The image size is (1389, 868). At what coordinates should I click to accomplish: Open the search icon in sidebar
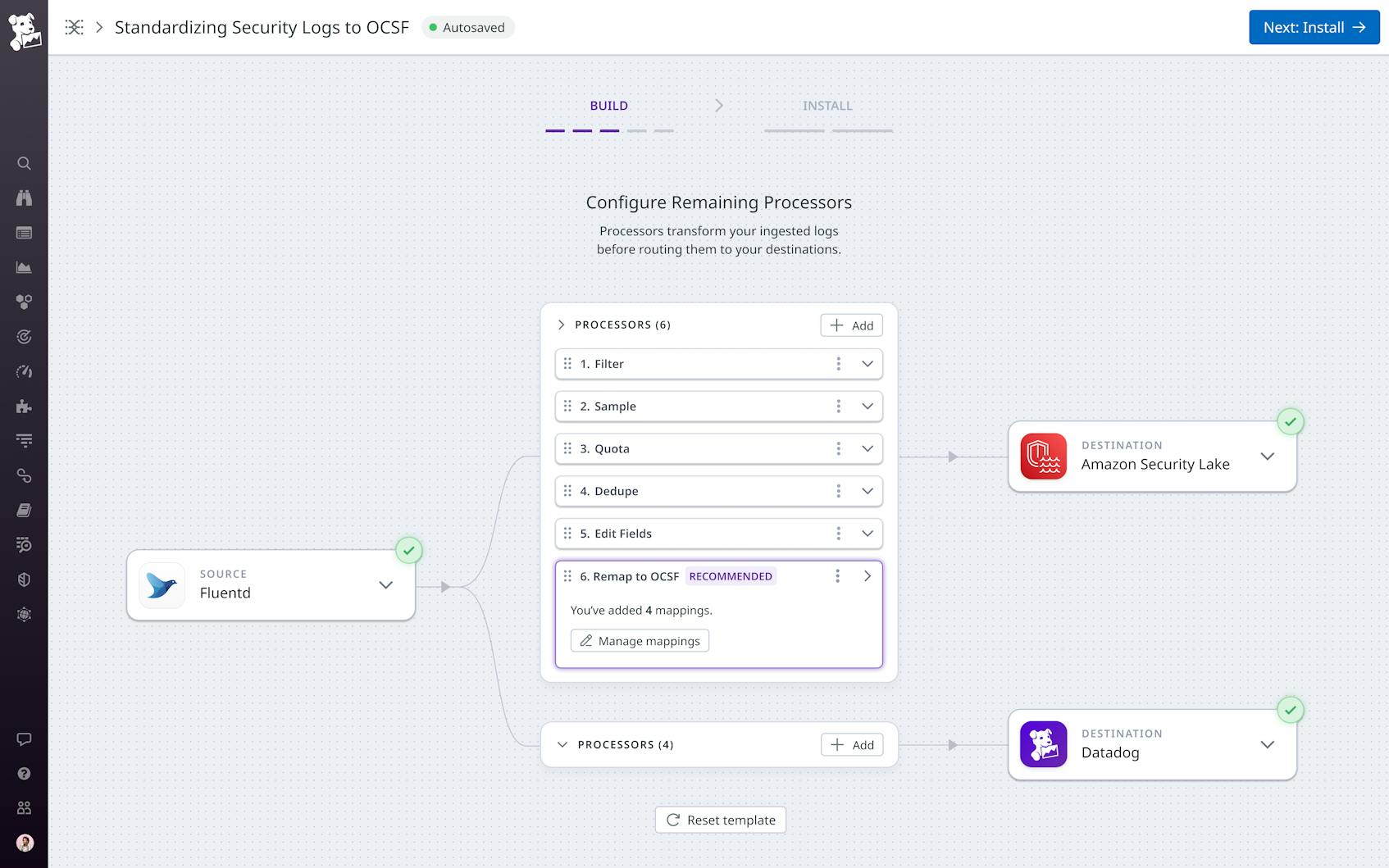[24, 163]
